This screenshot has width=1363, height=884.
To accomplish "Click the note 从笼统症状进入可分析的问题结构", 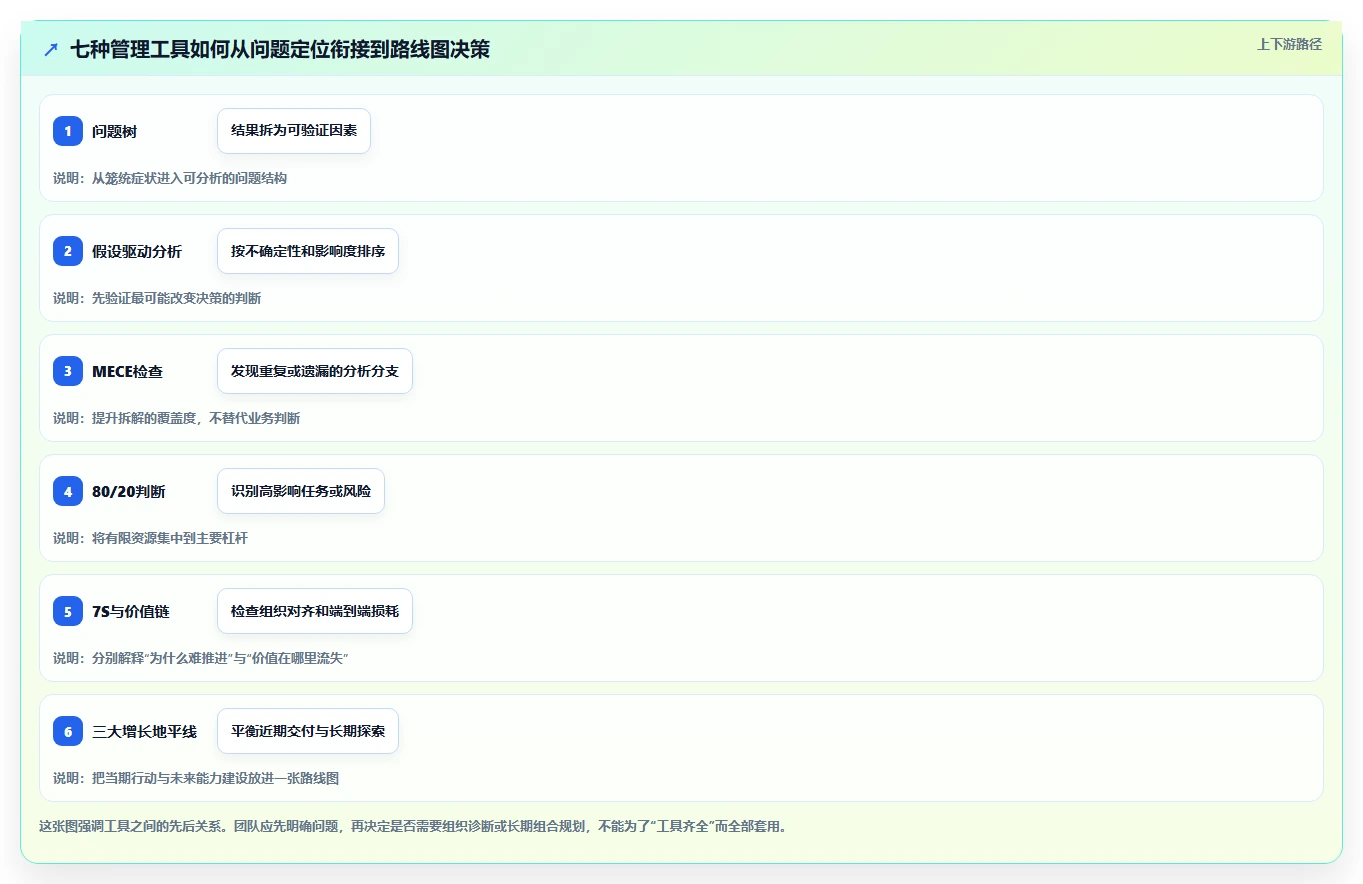I will [x=170, y=178].
